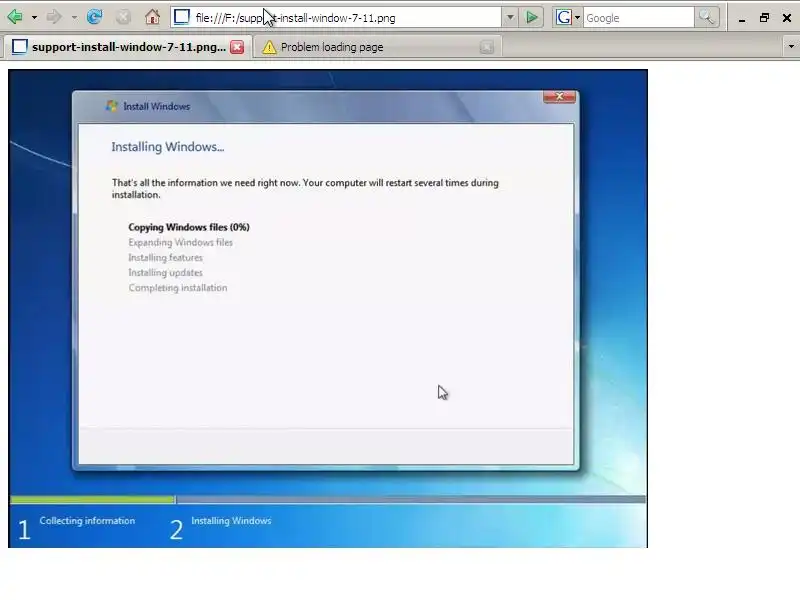The image size is (800, 600).
Task: Click the green setup progress bar segment
Action: click(x=92, y=499)
